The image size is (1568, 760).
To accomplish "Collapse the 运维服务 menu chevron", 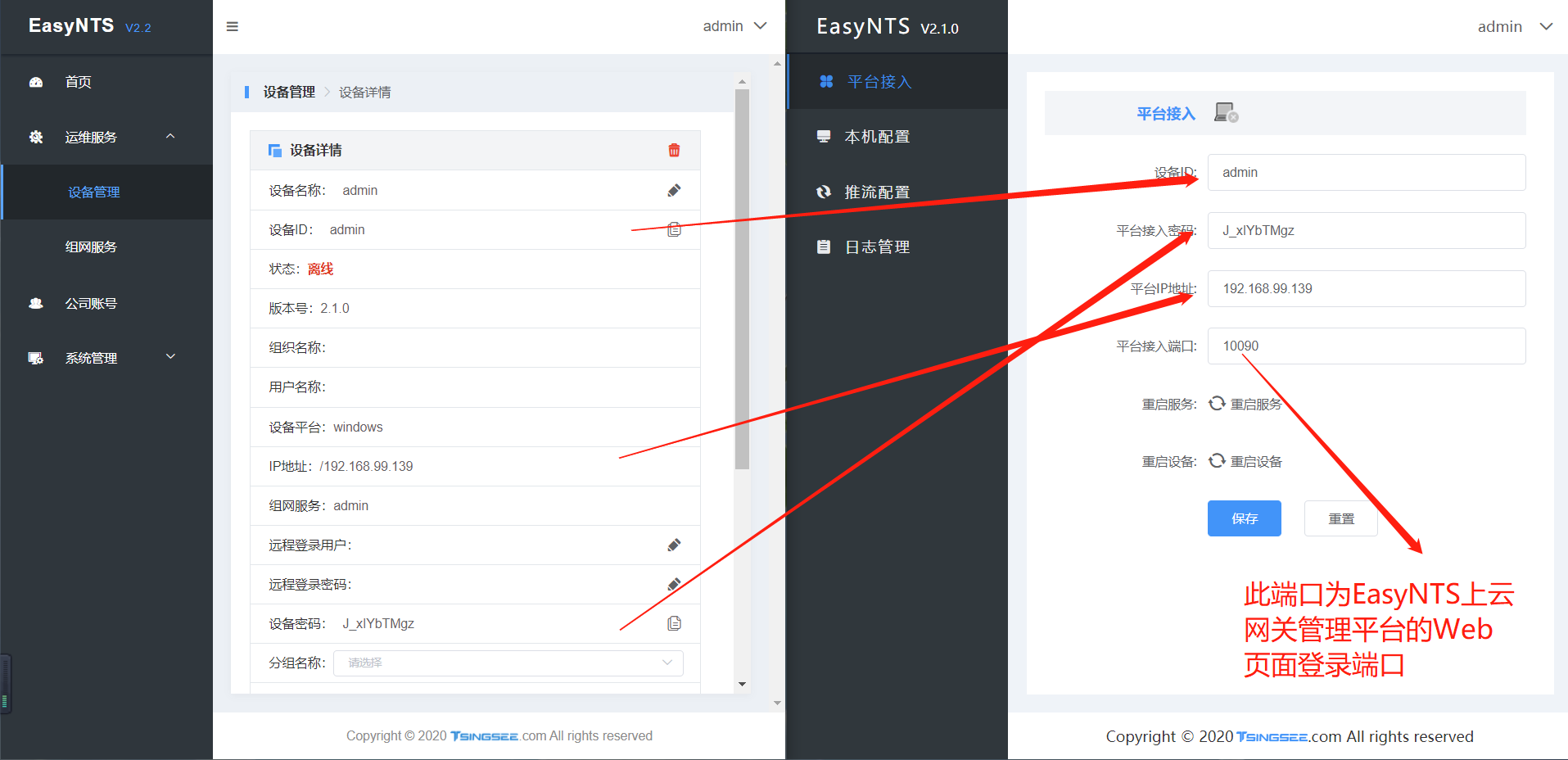I will tap(170, 136).
